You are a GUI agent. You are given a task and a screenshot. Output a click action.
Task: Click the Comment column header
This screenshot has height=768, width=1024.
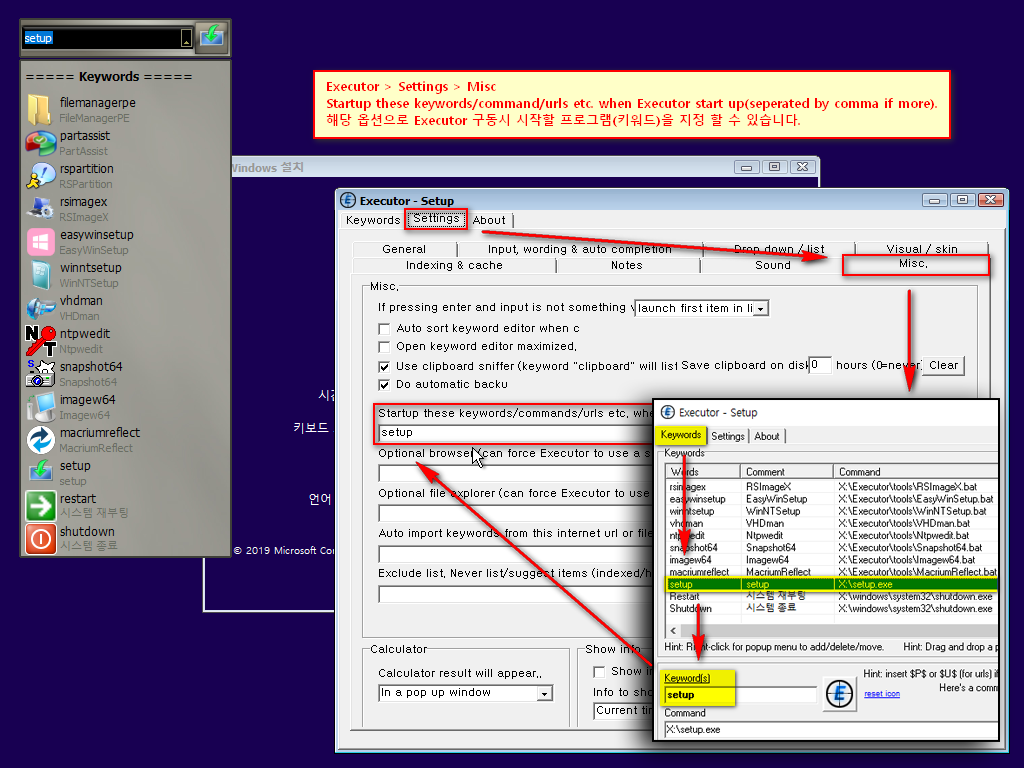point(786,472)
